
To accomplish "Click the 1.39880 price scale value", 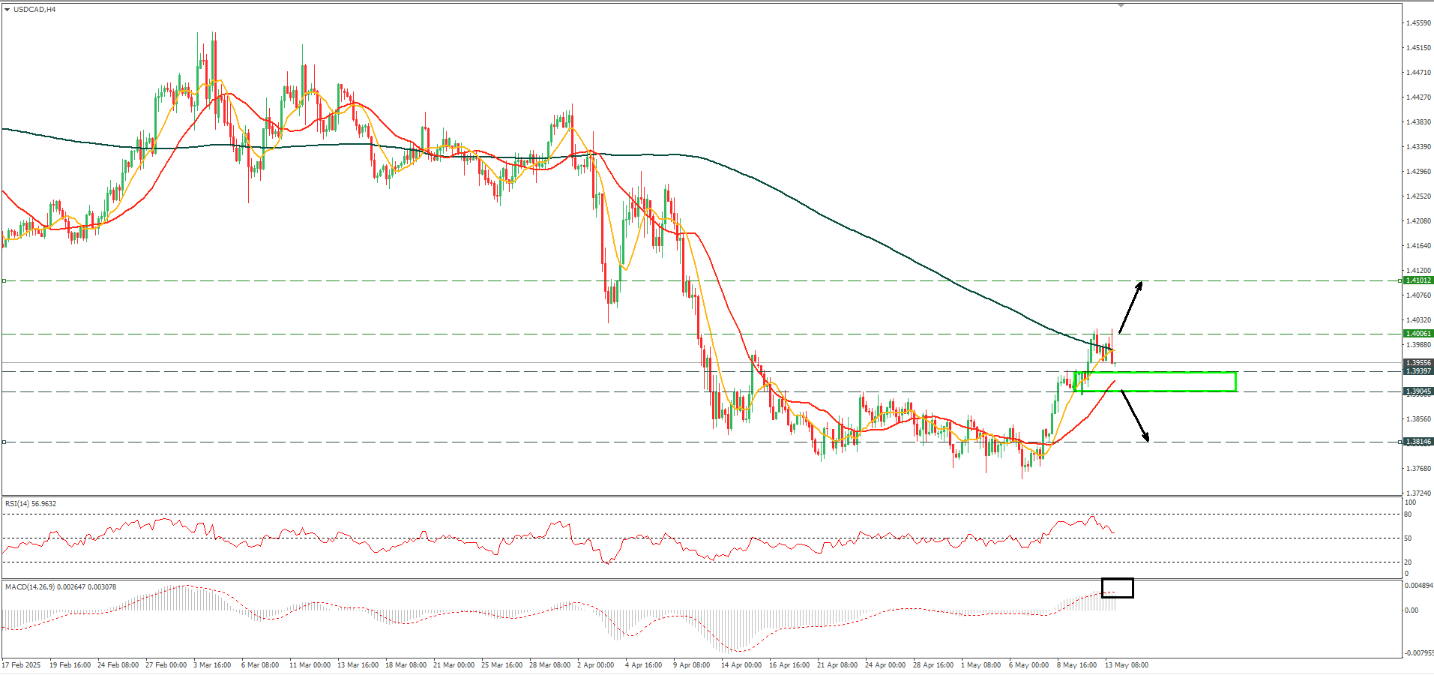I will click(1417, 345).
